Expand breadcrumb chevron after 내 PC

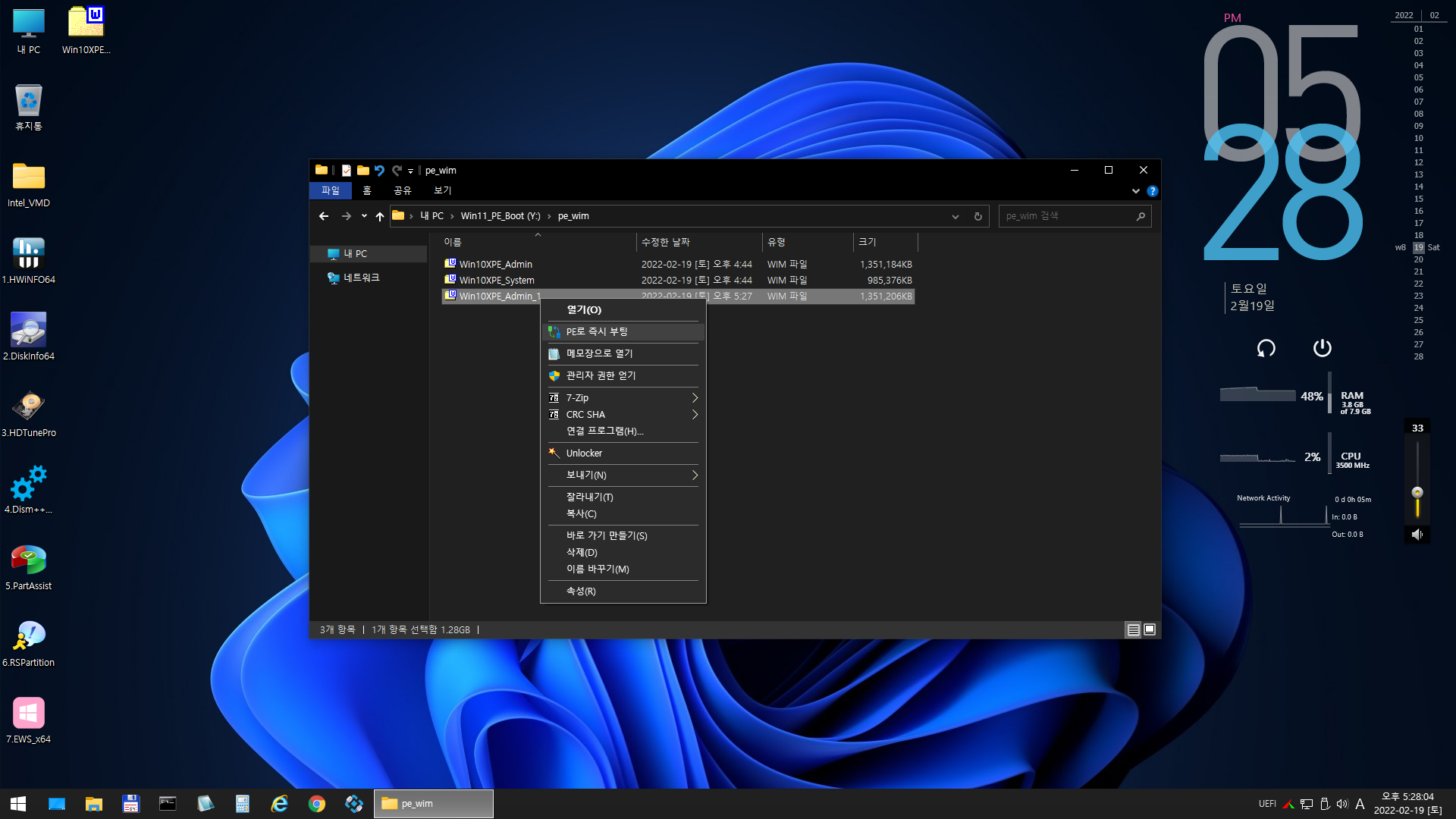(452, 217)
